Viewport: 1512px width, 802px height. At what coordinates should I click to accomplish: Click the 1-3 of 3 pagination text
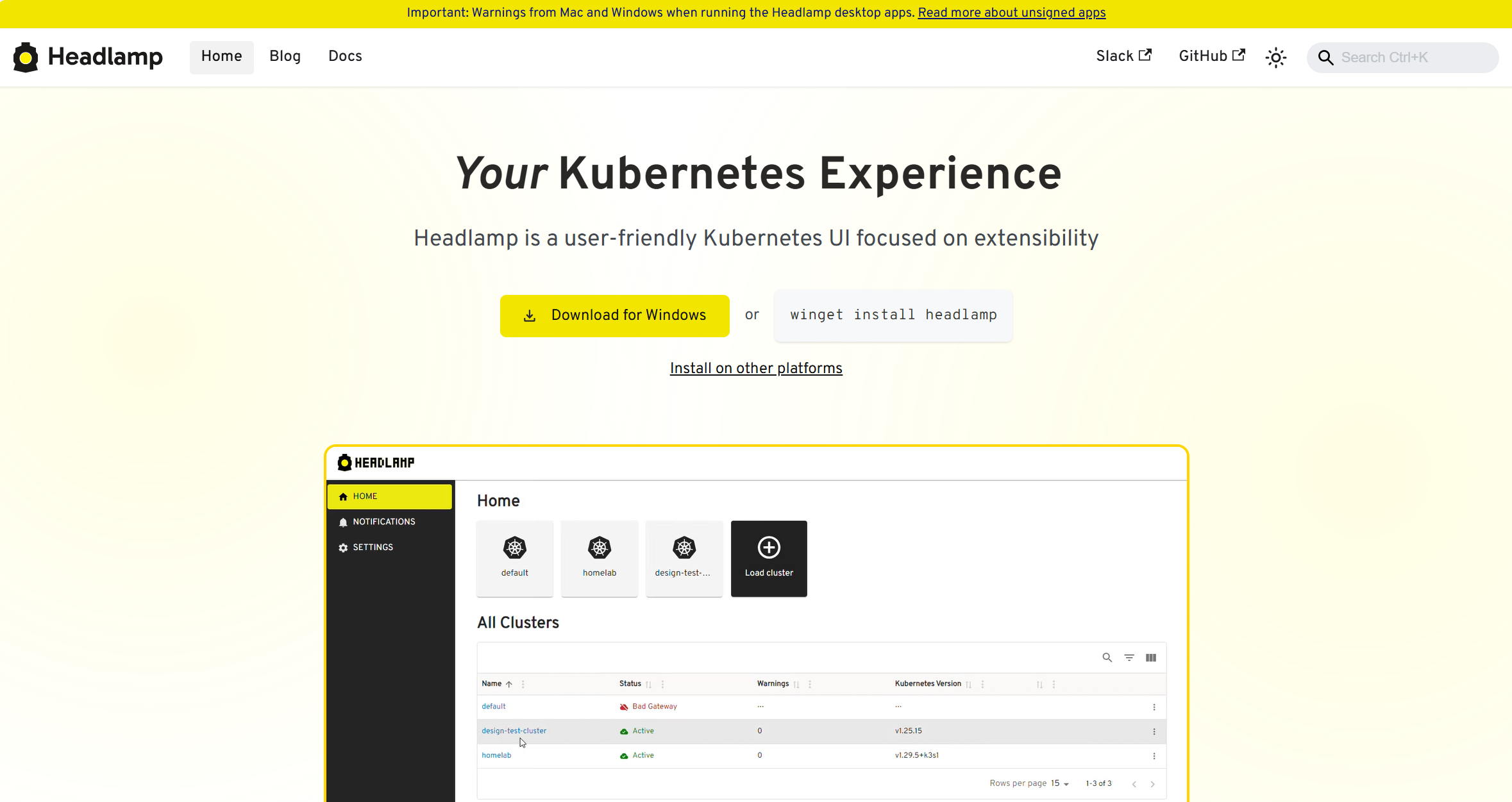click(x=1098, y=783)
